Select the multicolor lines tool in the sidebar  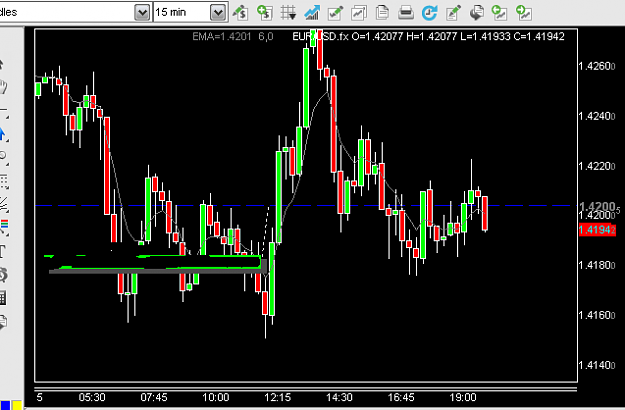point(4,227)
